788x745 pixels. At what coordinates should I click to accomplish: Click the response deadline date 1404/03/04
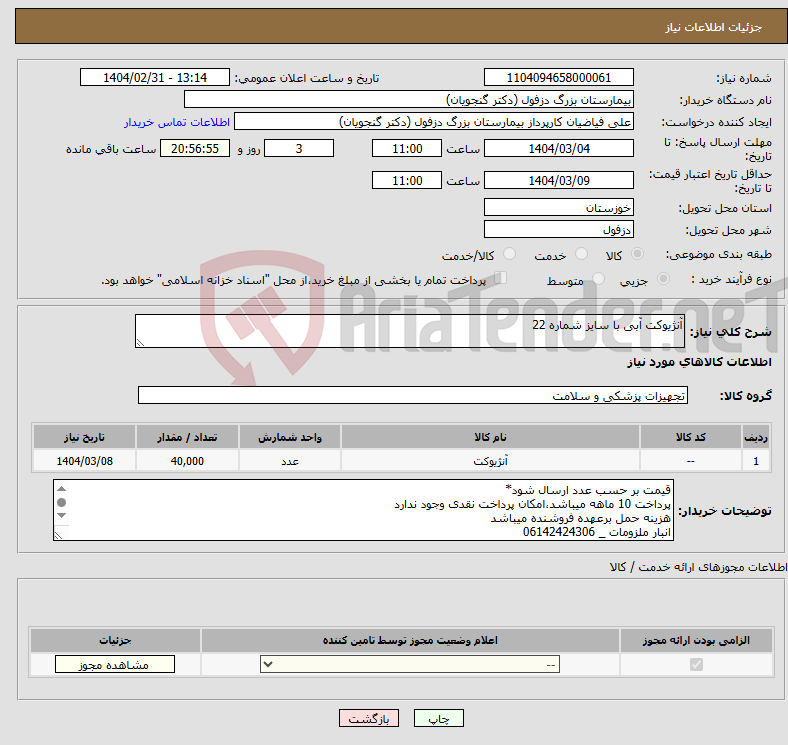[x=558, y=148]
